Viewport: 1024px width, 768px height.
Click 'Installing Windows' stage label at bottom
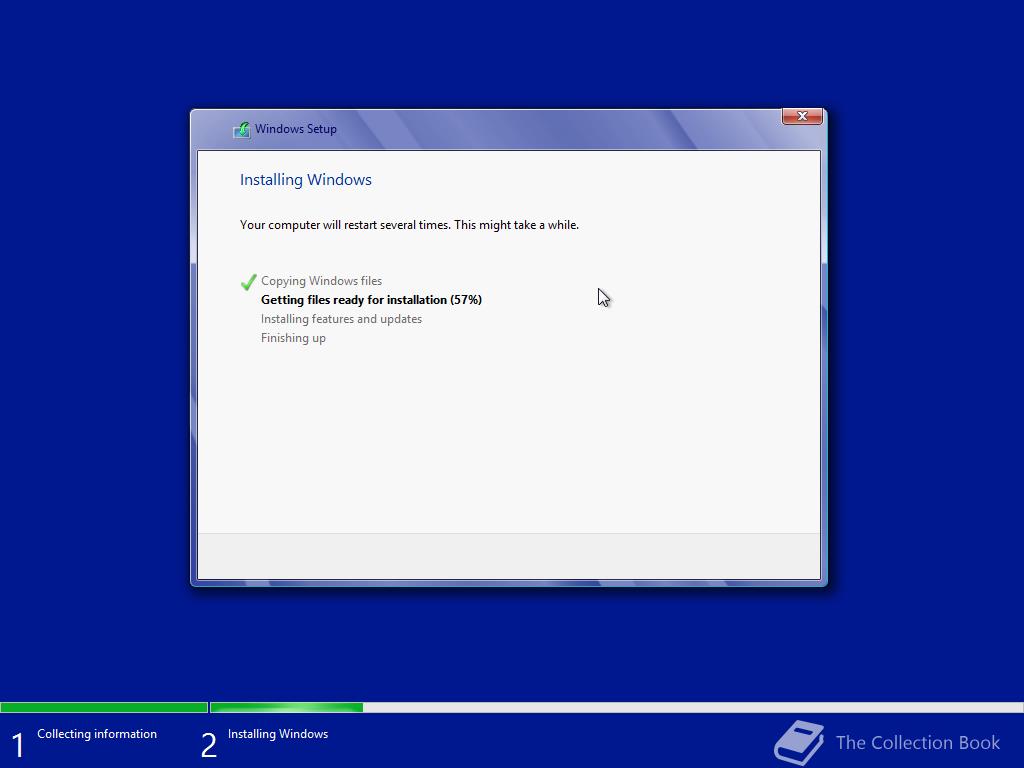tap(278, 733)
